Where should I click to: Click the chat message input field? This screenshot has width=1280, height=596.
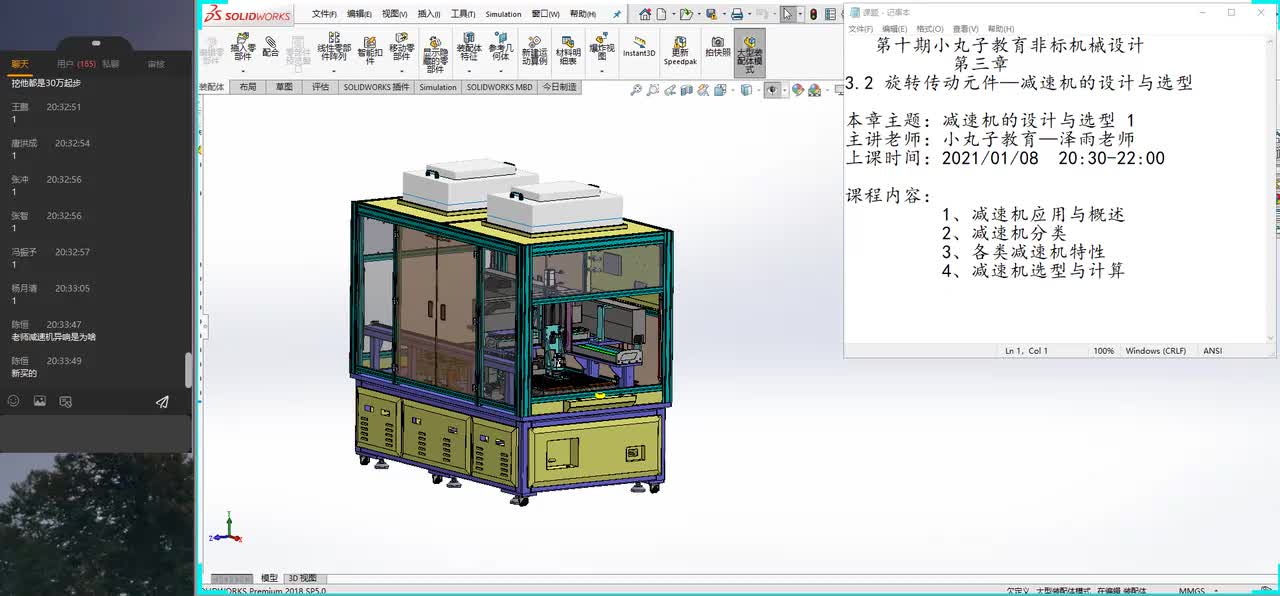[x=96, y=433]
